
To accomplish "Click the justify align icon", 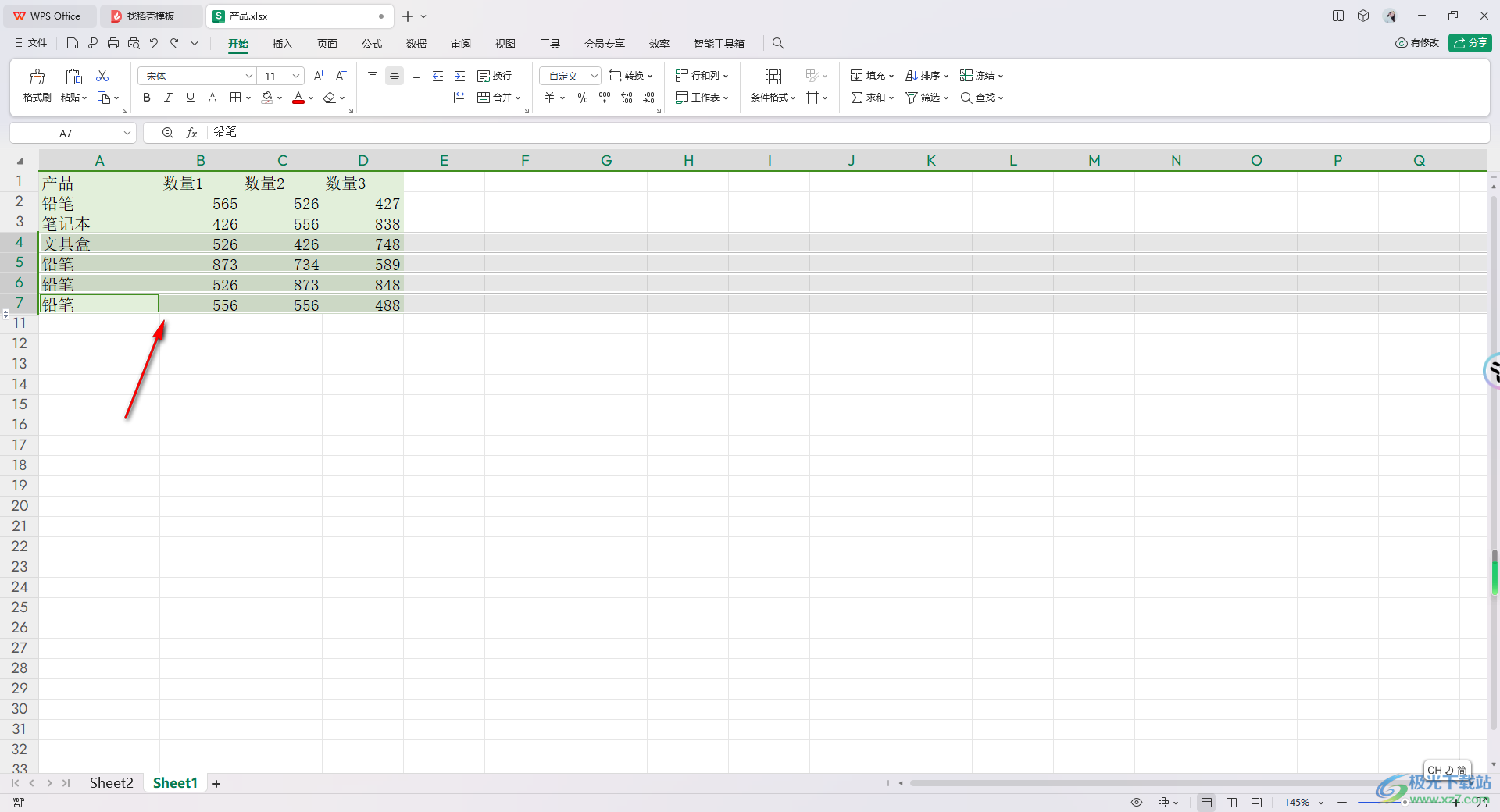I will click(x=438, y=98).
